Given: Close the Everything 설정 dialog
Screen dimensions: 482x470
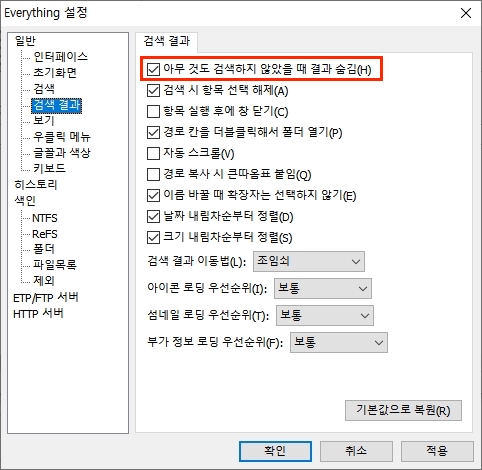Looking at the screenshot, I should tap(466, 13).
